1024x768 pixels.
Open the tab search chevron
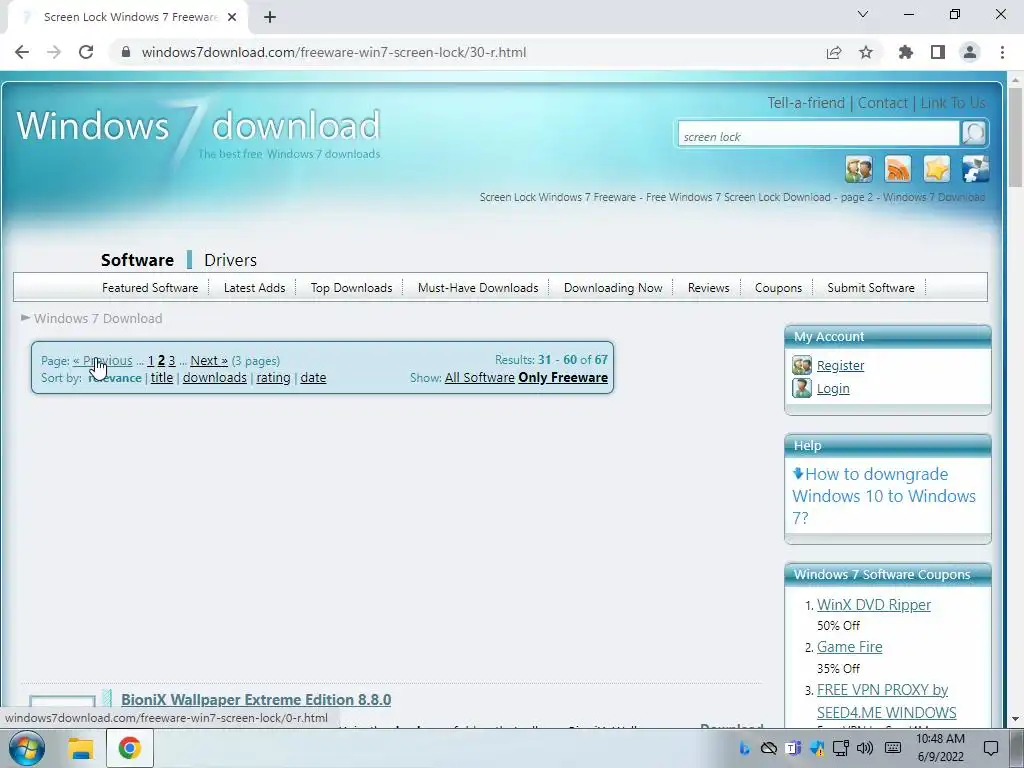tap(863, 14)
